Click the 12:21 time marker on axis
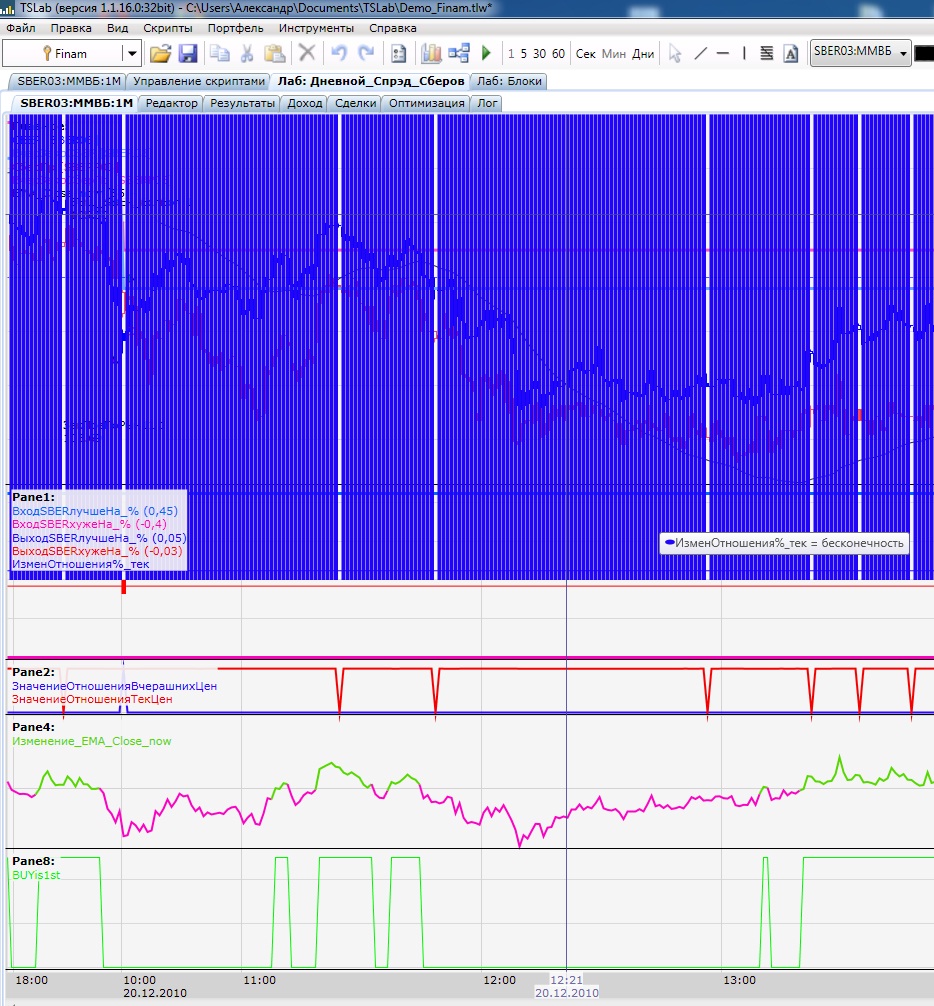934x1006 pixels. 566,980
